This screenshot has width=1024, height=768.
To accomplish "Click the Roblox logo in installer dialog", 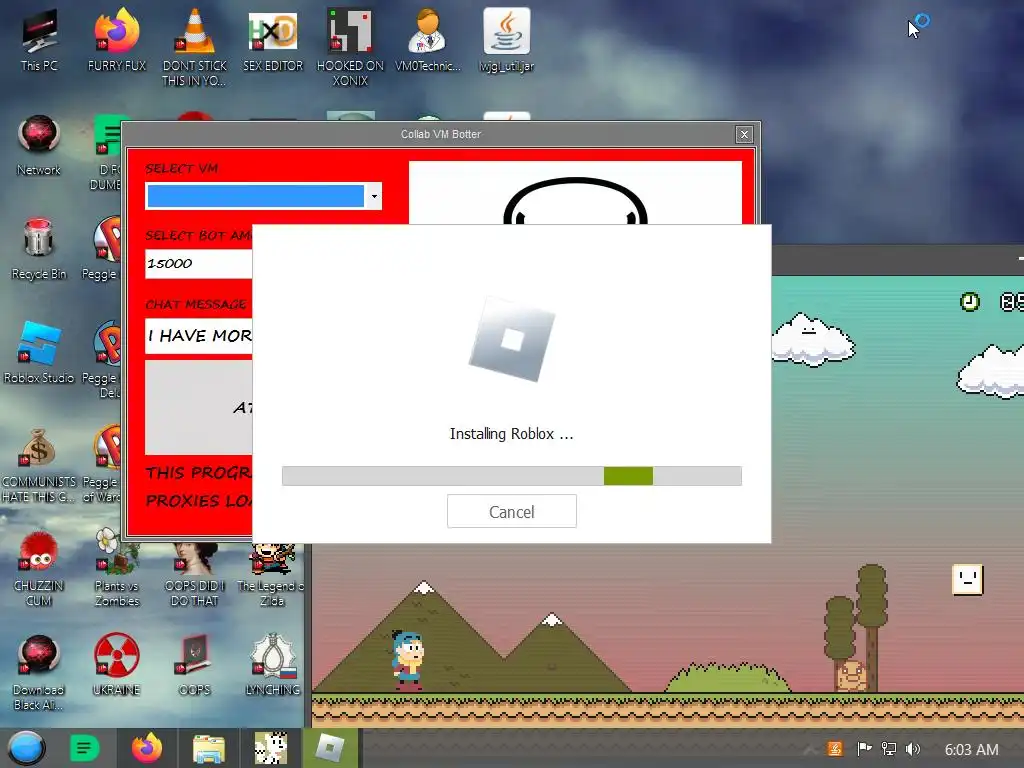I will [512, 339].
